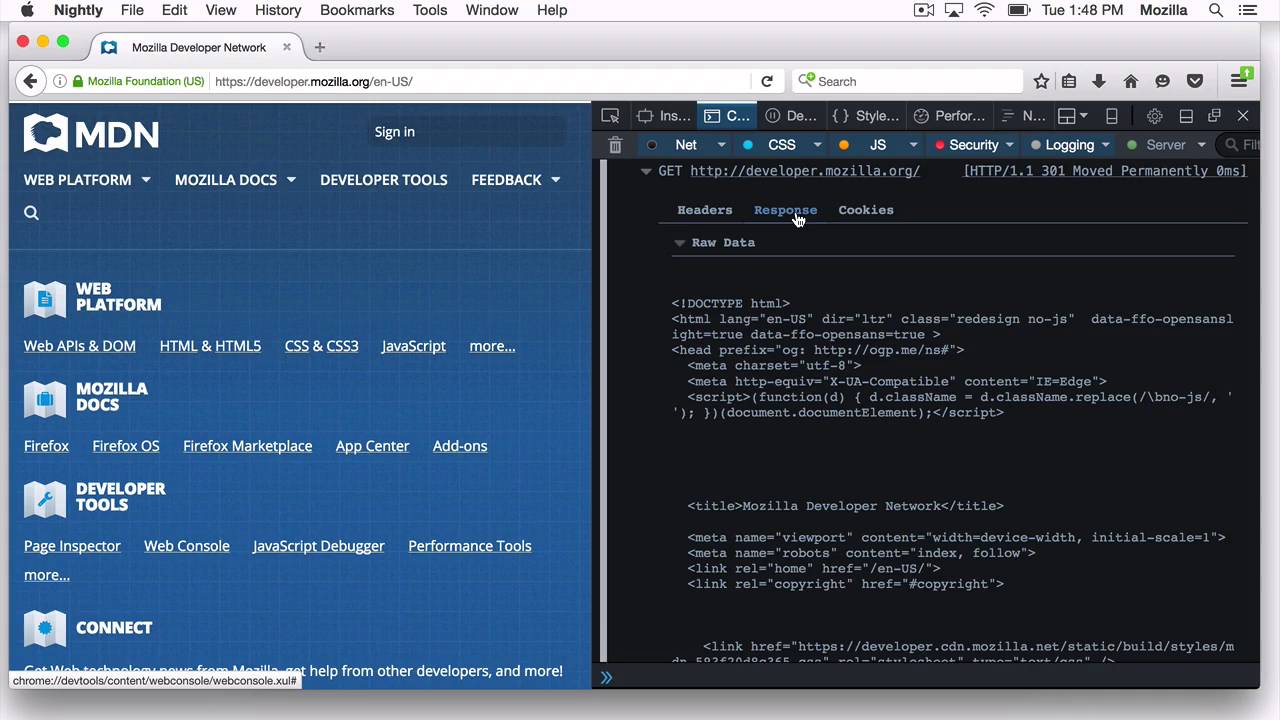
Task: Open a new browser tab
Action: 320,47
